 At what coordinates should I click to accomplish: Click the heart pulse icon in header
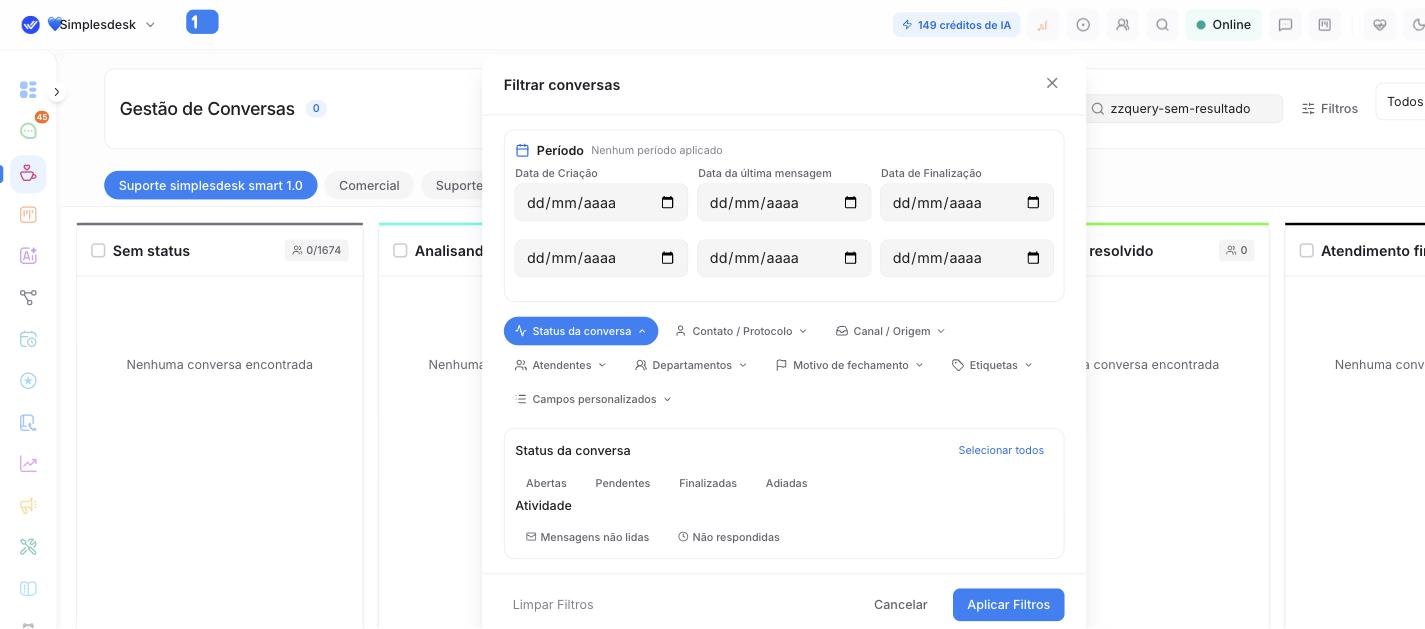1380,25
